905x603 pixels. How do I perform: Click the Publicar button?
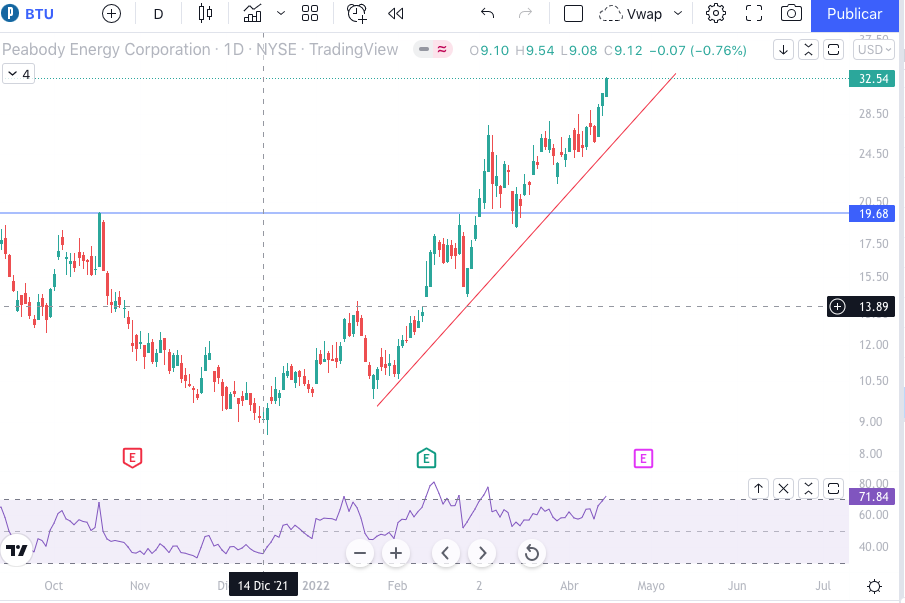pyautogui.click(x=854, y=14)
